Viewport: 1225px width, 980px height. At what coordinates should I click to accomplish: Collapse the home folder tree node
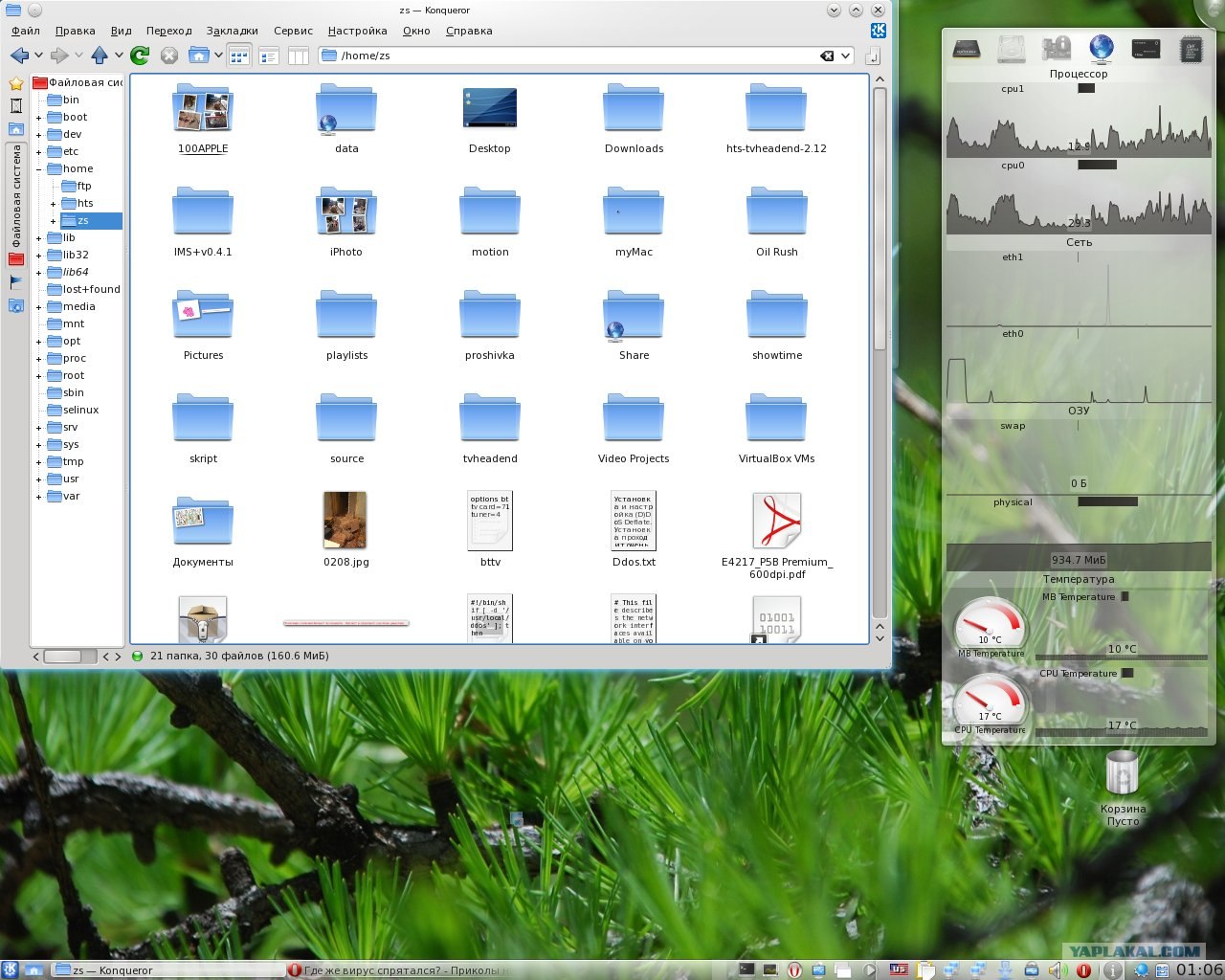point(39,169)
